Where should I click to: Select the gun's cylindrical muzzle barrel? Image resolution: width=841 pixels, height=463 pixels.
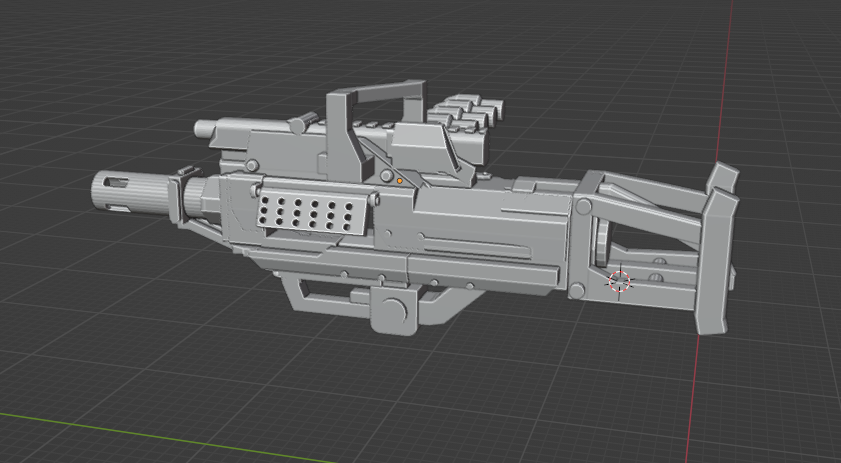[x=130, y=192]
